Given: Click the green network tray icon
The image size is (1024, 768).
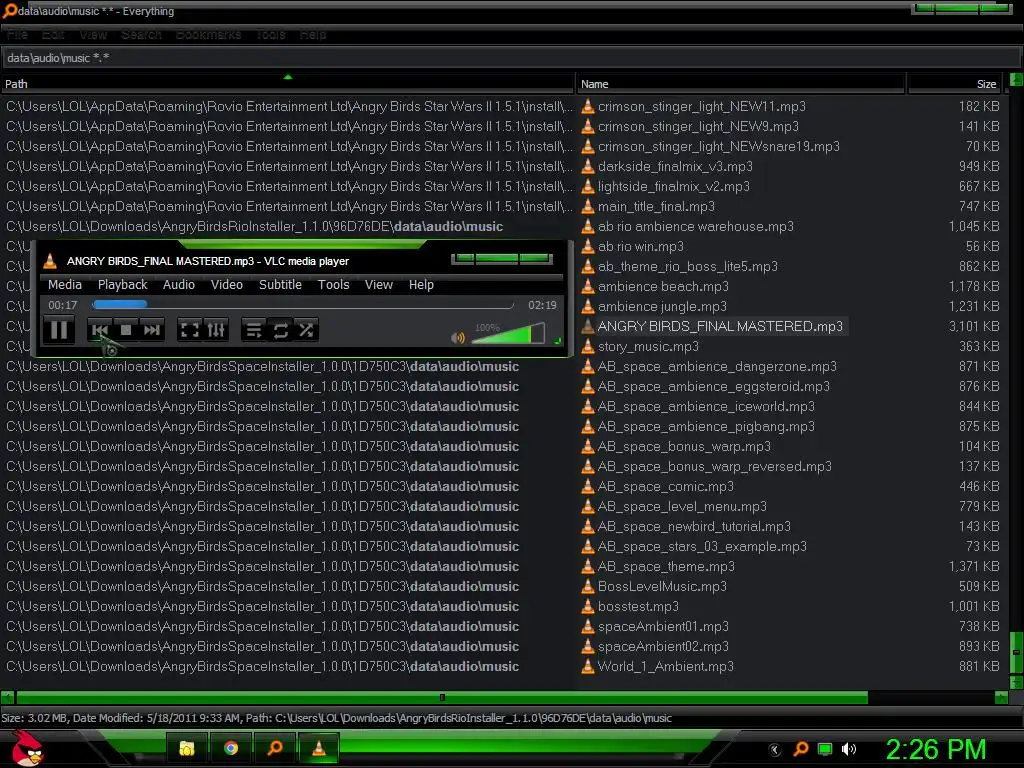Looking at the screenshot, I should [825, 749].
